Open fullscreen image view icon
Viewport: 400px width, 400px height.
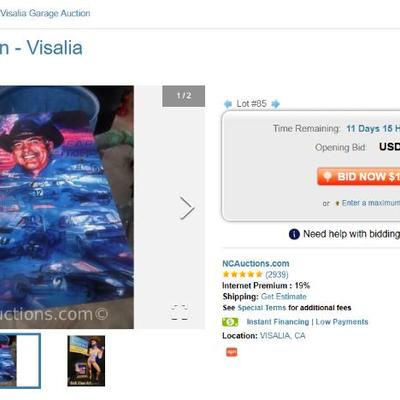click(x=179, y=312)
